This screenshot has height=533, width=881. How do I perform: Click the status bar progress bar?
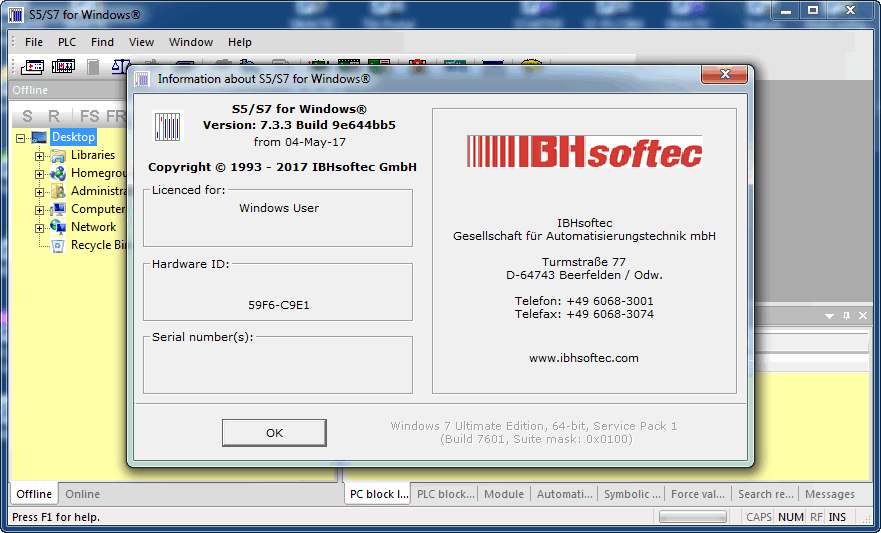(693, 517)
